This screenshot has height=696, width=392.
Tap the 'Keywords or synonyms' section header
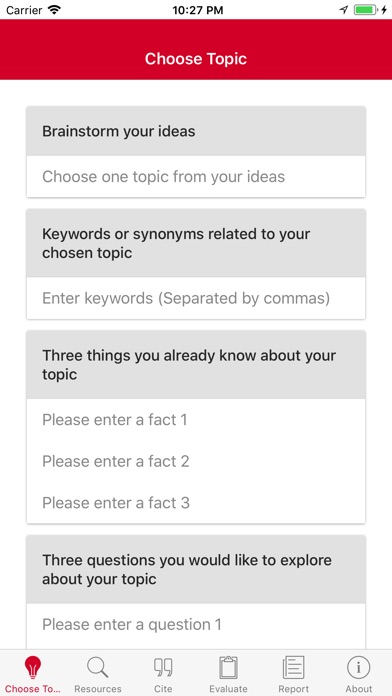pyautogui.click(x=196, y=243)
